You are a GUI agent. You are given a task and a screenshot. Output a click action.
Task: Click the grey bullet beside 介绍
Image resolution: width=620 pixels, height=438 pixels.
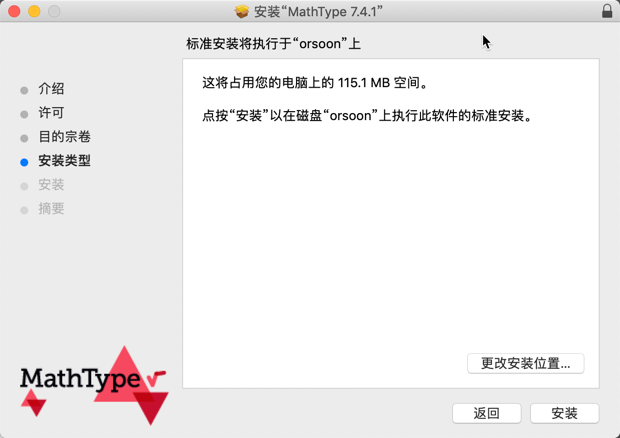(24, 90)
